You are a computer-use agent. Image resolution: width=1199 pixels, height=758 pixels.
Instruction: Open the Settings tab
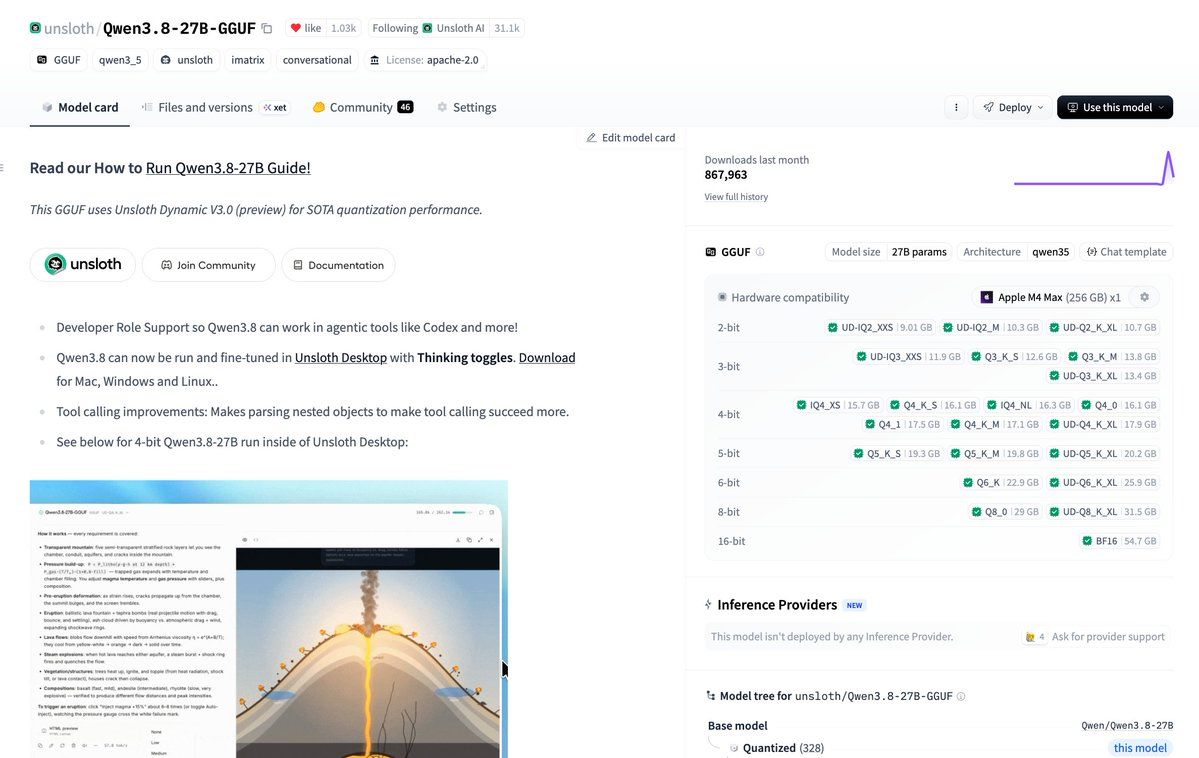[466, 107]
